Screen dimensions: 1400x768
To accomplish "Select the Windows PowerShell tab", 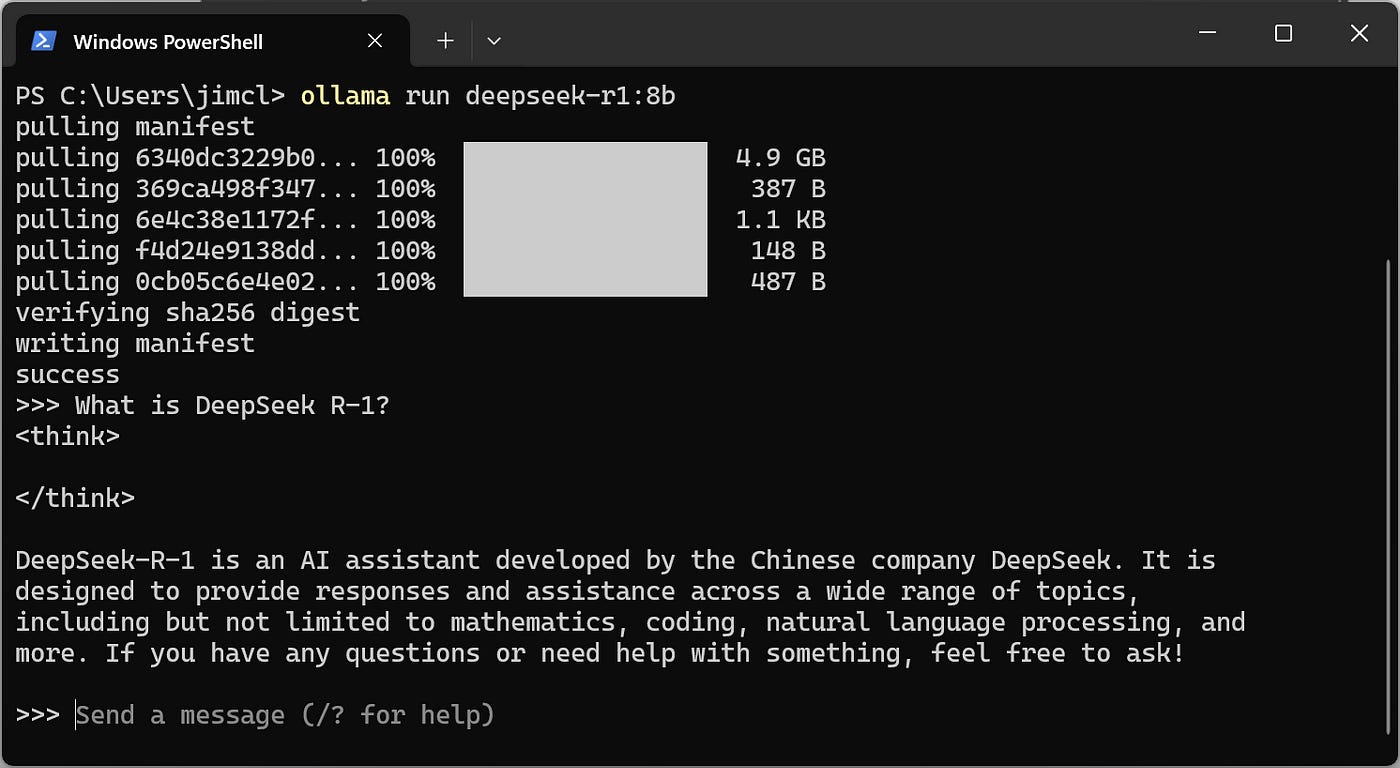I will (x=167, y=41).
